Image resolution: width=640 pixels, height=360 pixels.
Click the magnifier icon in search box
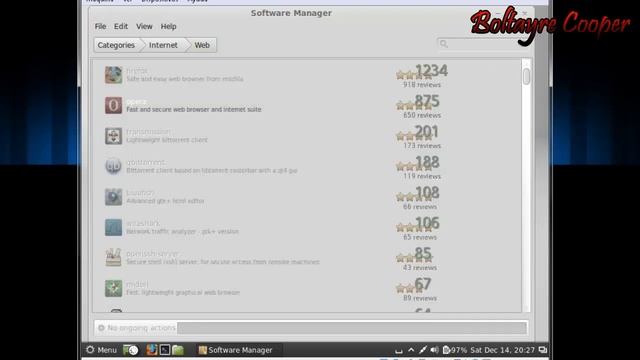tap(444, 44)
